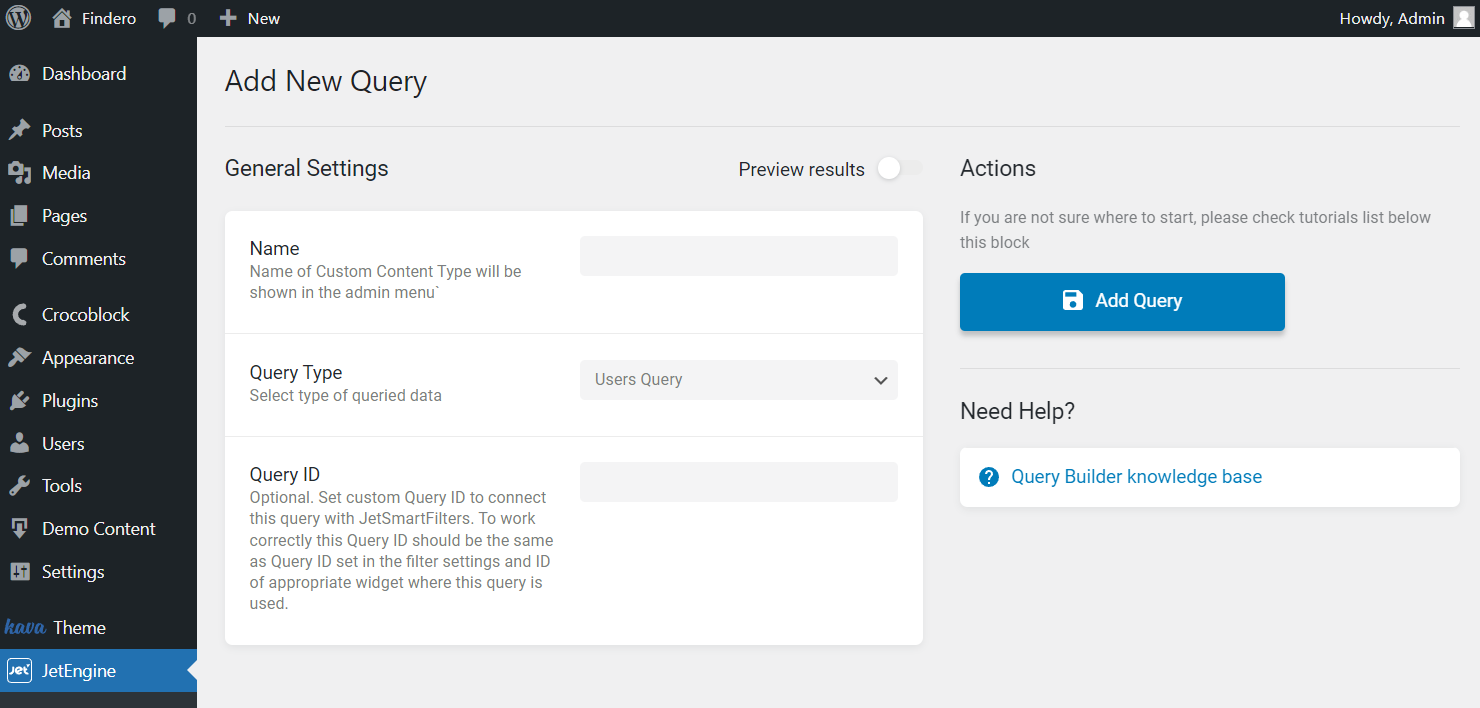The height and width of the screenshot is (708, 1480).
Task: Click the Tools wrench icon
Action: pyautogui.click(x=19, y=486)
